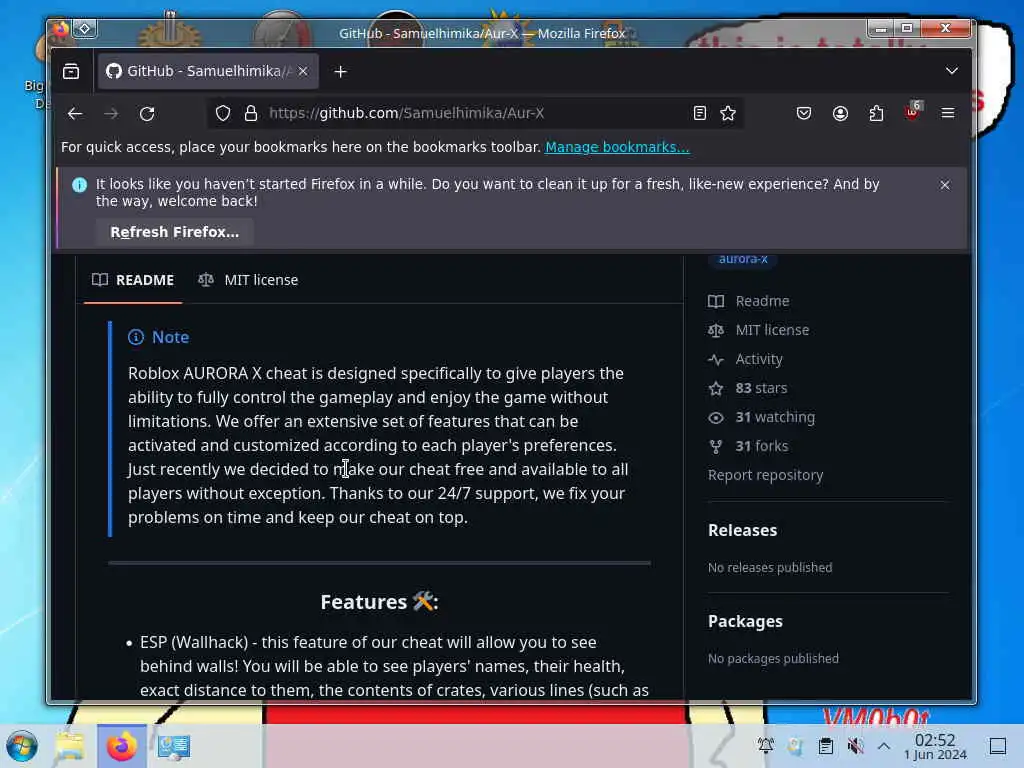Select the GitHub - Samuelhimika browser tab
The width and height of the screenshot is (1024, 768).
tap(208, 71)
